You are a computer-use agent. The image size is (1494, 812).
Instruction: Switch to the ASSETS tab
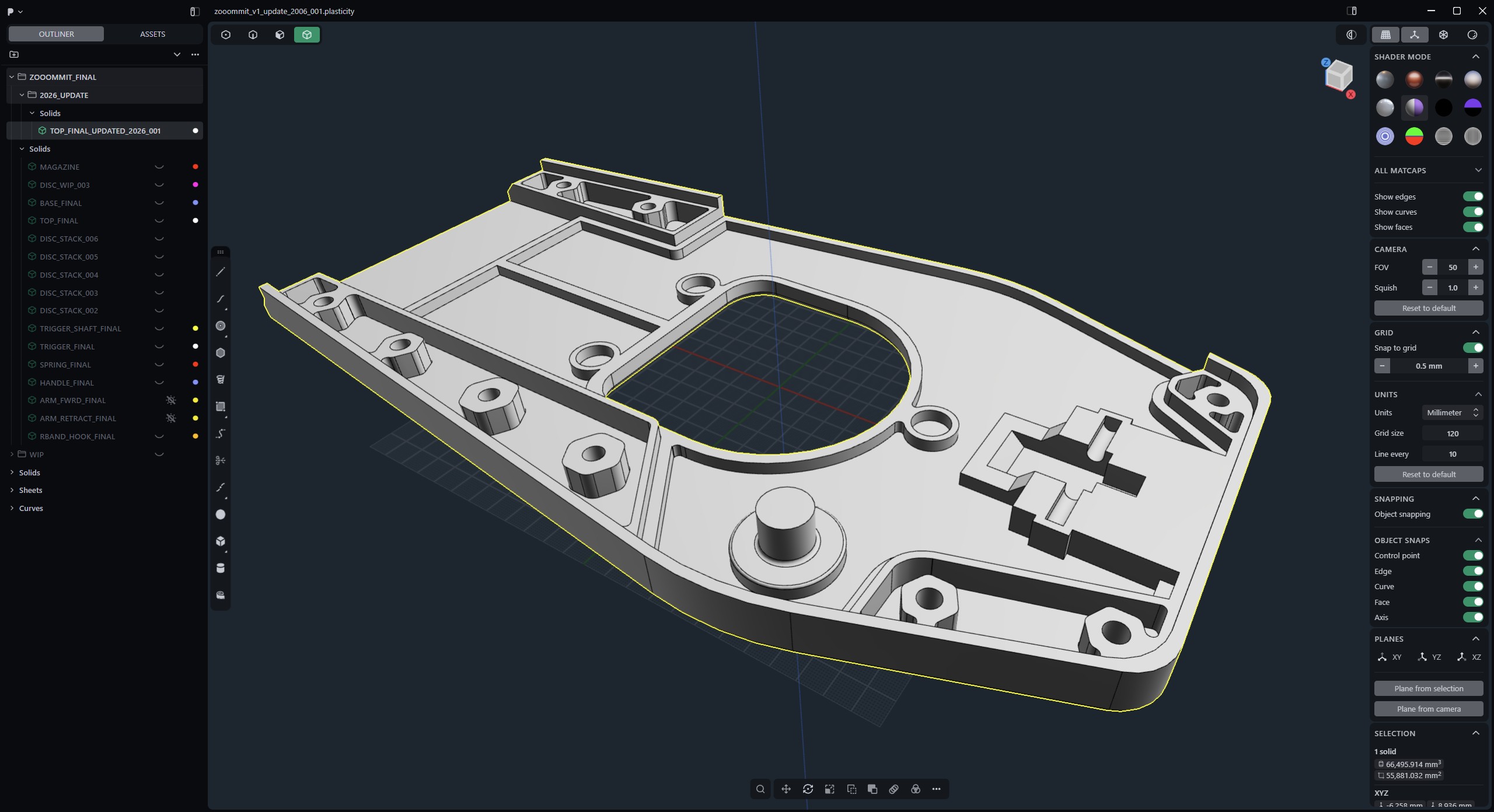[152, 34]
